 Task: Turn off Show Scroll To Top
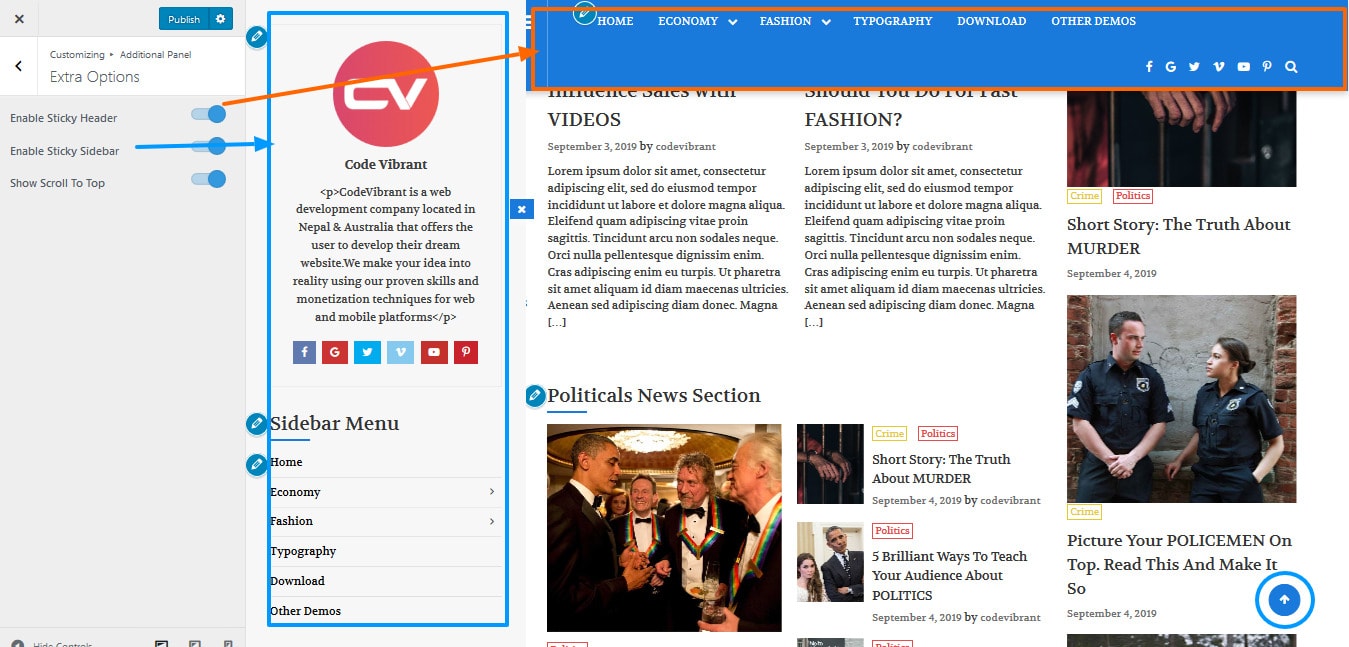pos(209,179)
